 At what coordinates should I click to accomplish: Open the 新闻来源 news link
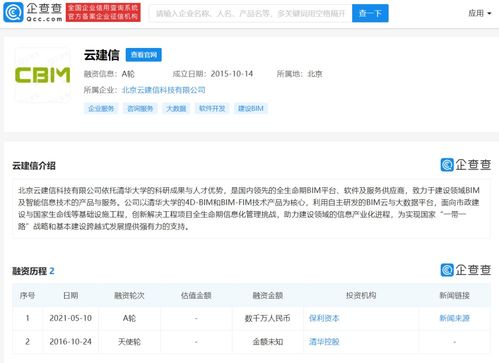coord(454,318)
